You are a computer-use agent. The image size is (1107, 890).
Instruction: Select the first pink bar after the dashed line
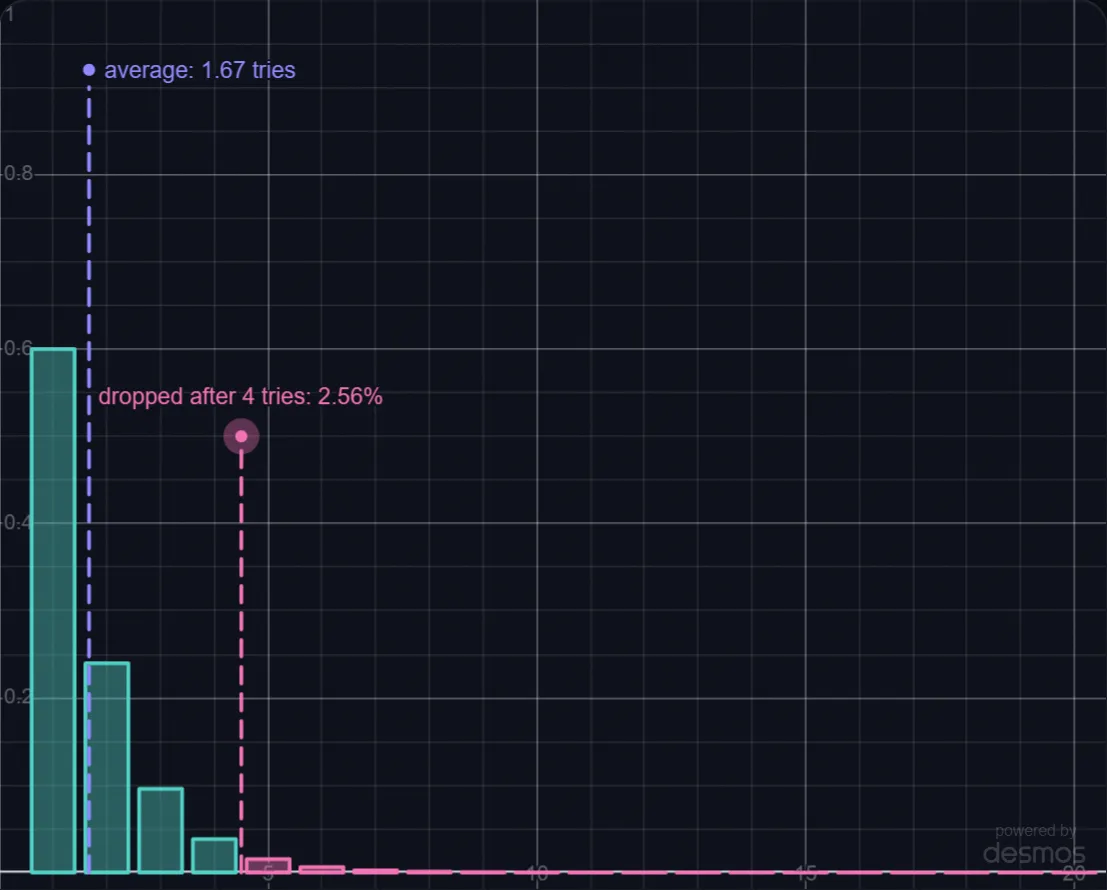click(x=268, y=865)
